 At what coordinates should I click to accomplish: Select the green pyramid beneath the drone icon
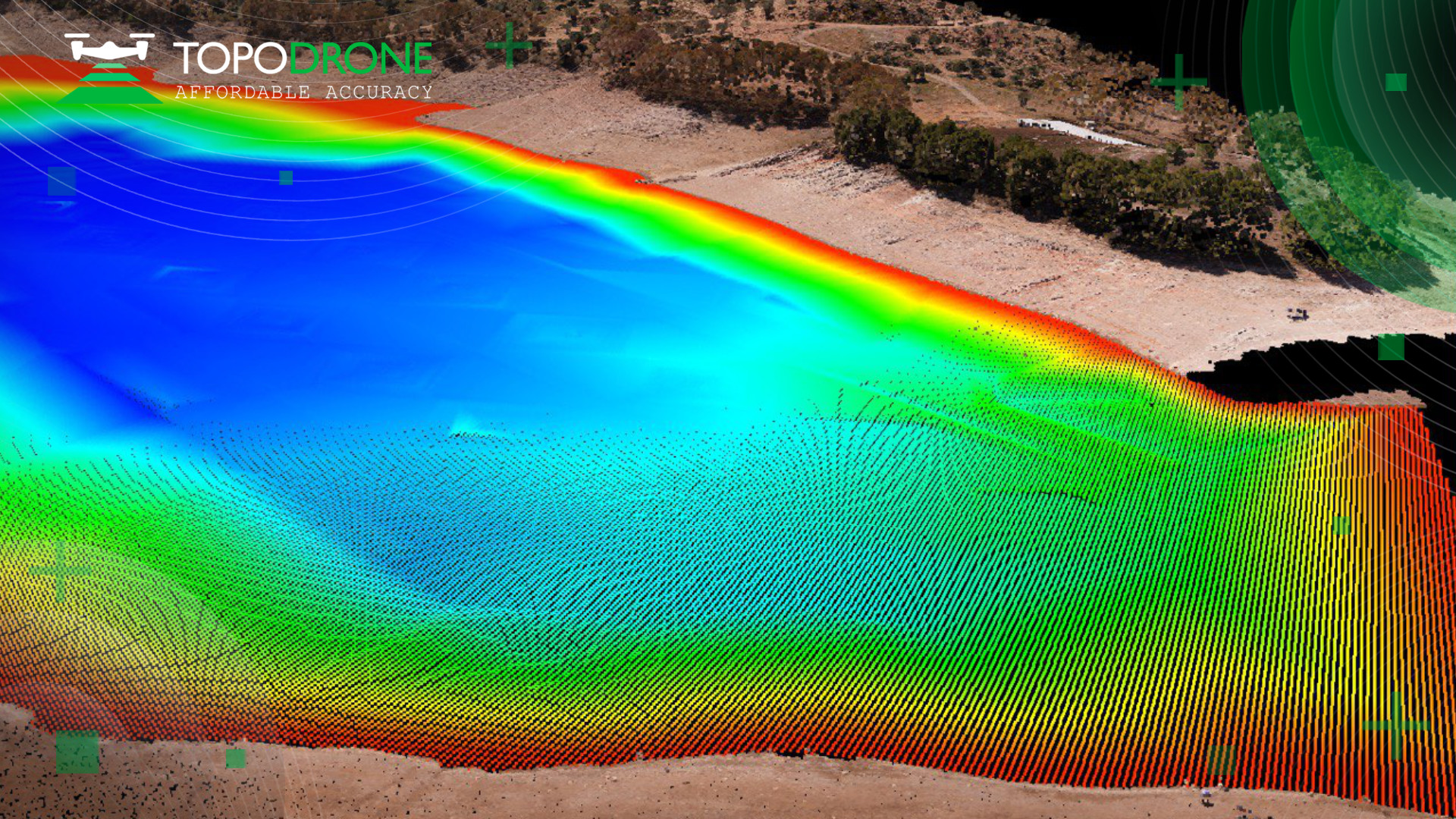(x=109, y=84)
